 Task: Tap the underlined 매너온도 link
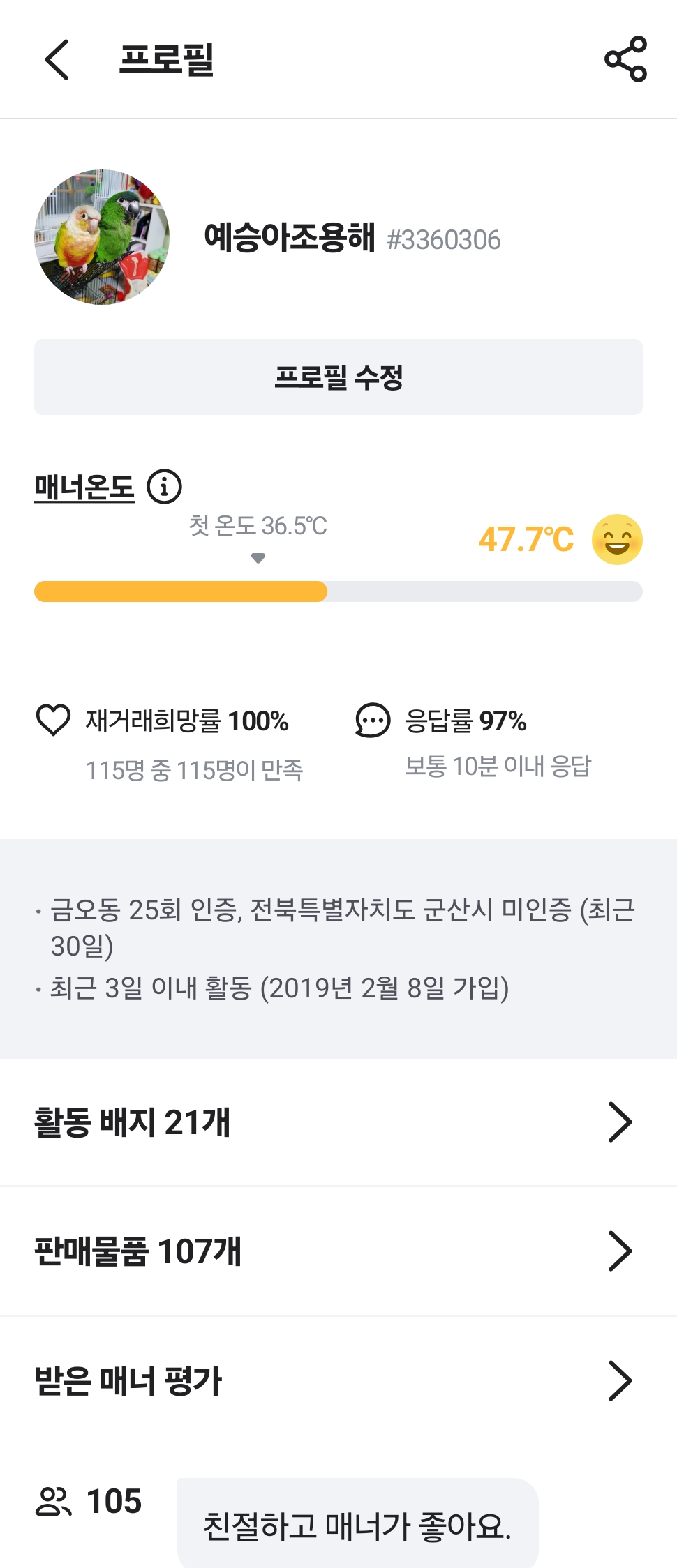pyautogui.click(x=84, y=487)
